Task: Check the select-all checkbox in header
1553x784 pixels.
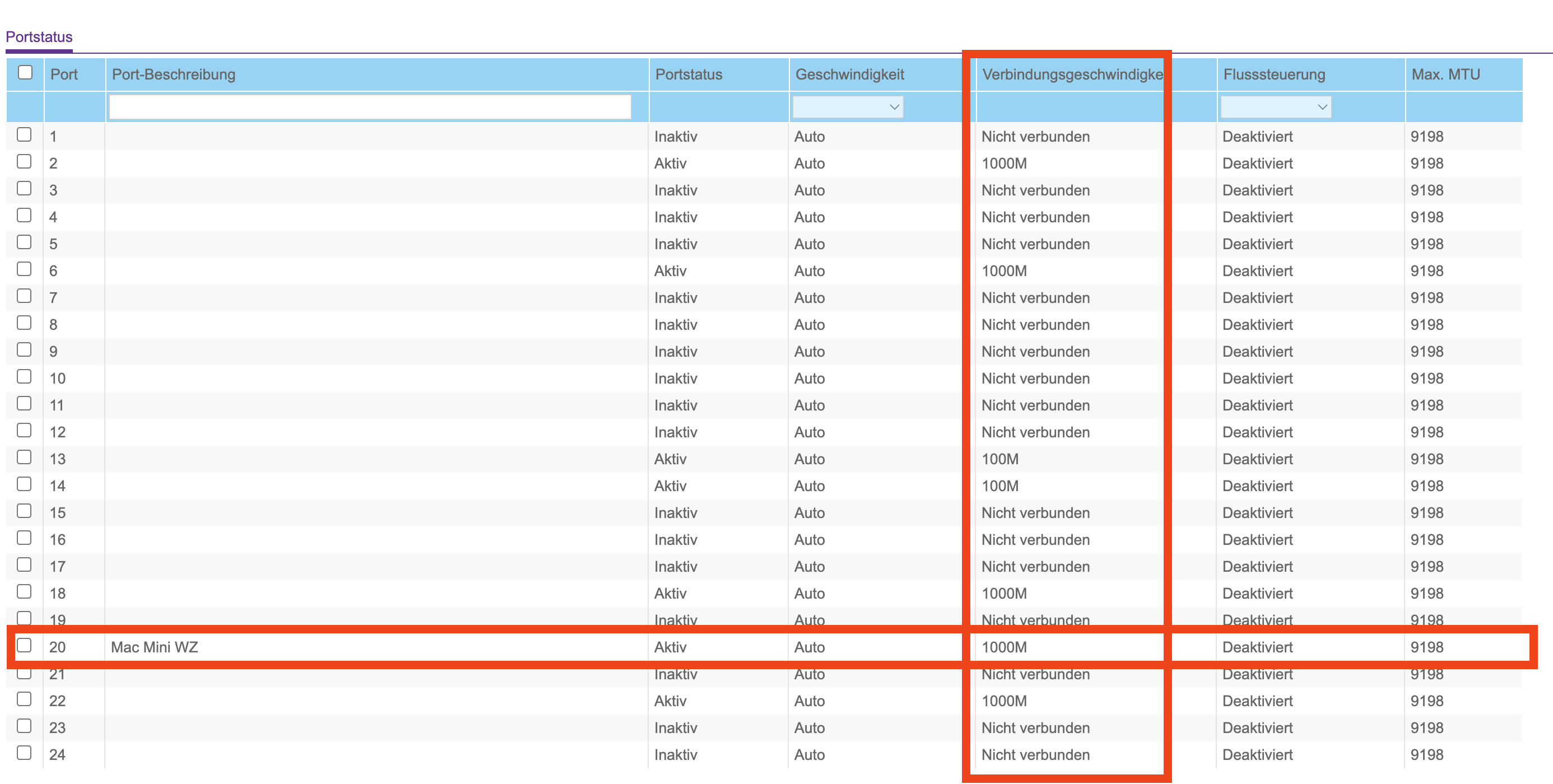Action: tap(25, 73)
